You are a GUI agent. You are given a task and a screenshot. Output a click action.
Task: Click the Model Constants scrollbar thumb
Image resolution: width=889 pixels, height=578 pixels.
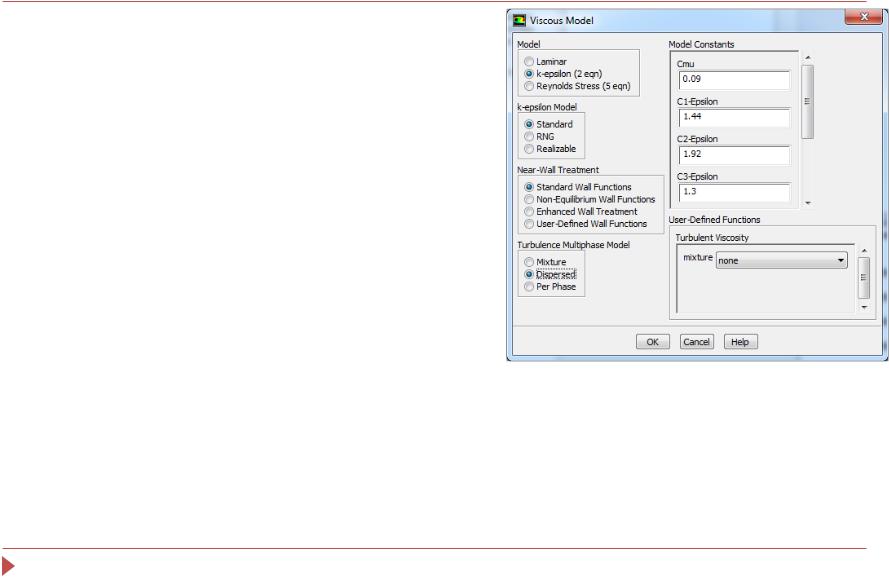click(x=808, y=102)
